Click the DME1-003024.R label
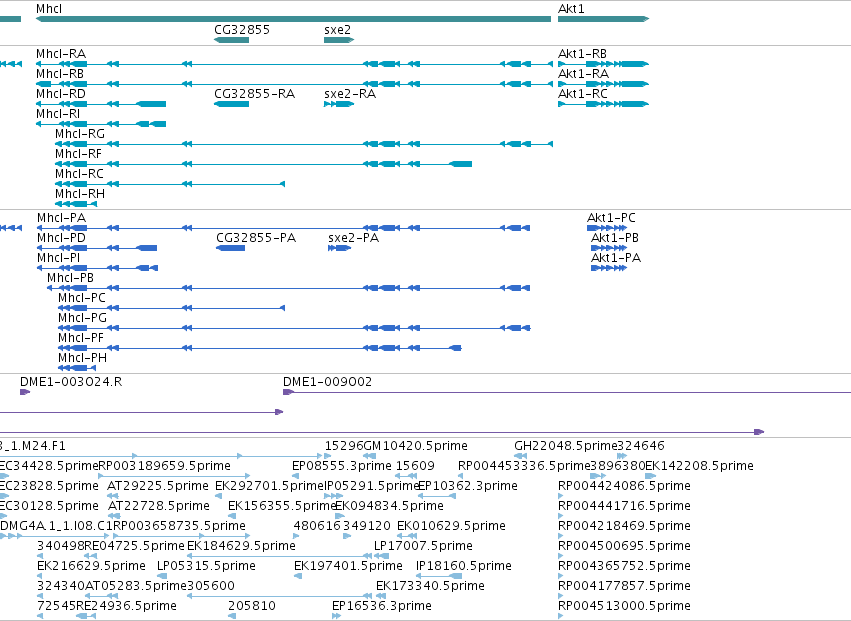 (x=71, y=382)
